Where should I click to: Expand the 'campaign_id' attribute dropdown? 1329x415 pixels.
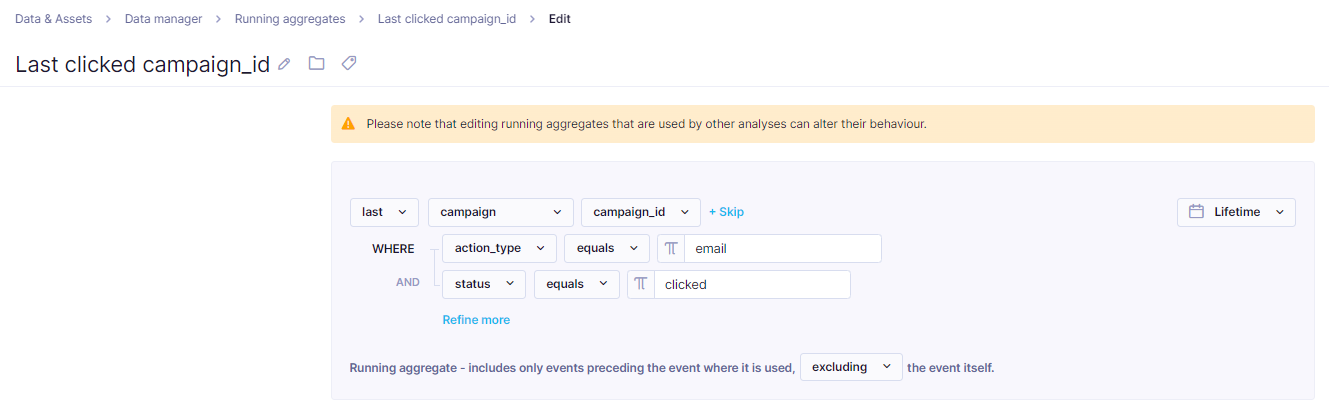640,212
